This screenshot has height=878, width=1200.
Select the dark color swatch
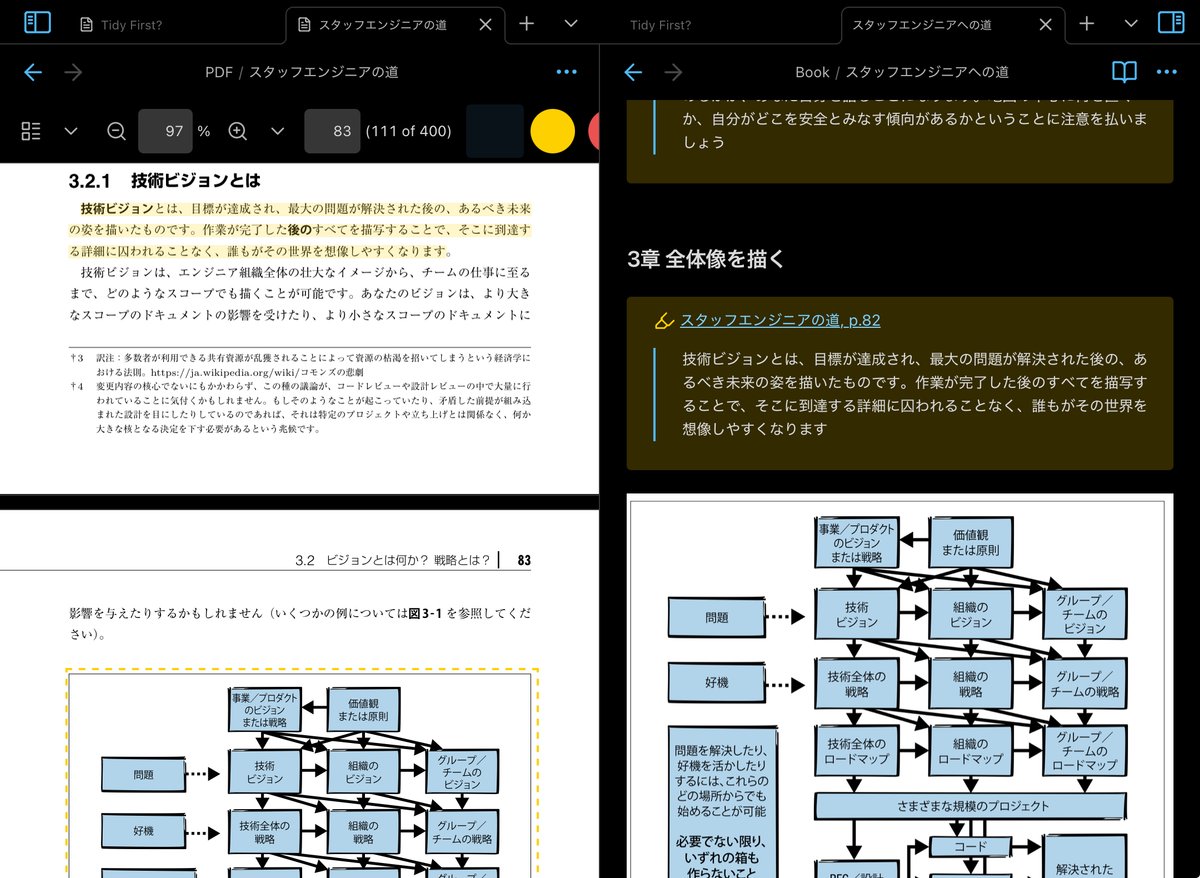click(x=495, y=131)
